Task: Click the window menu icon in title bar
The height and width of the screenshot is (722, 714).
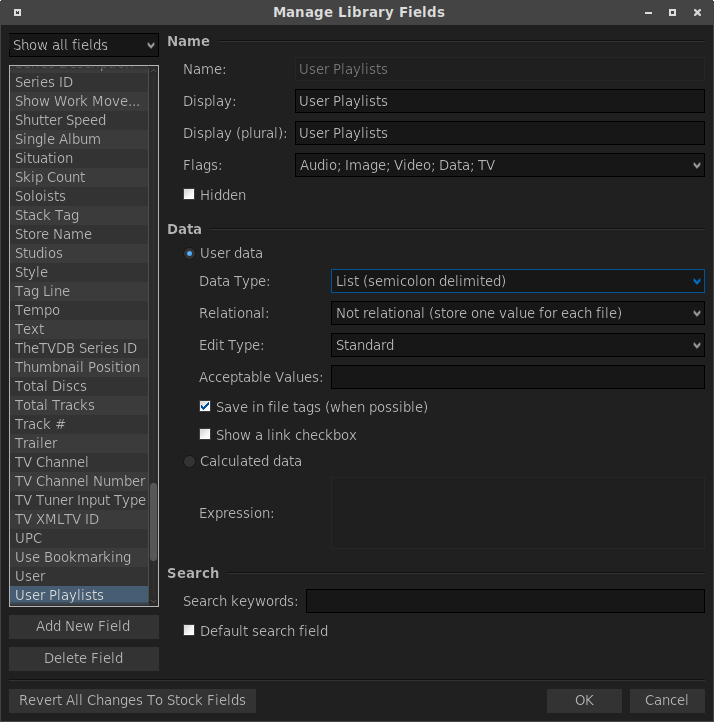Action: click(18, 12)
